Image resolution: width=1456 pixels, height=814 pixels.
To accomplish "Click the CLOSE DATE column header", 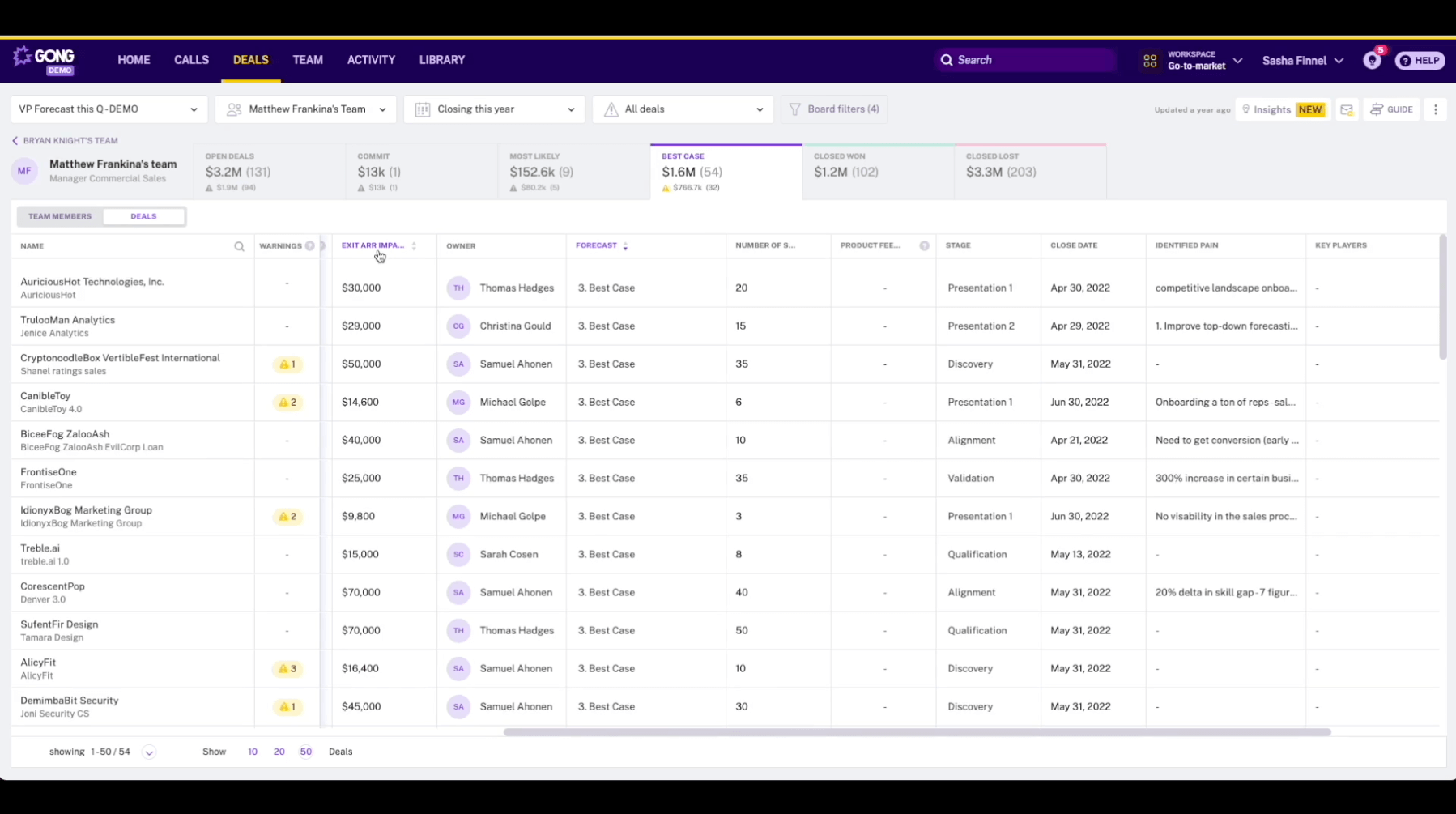I will tap(1074, 245).
